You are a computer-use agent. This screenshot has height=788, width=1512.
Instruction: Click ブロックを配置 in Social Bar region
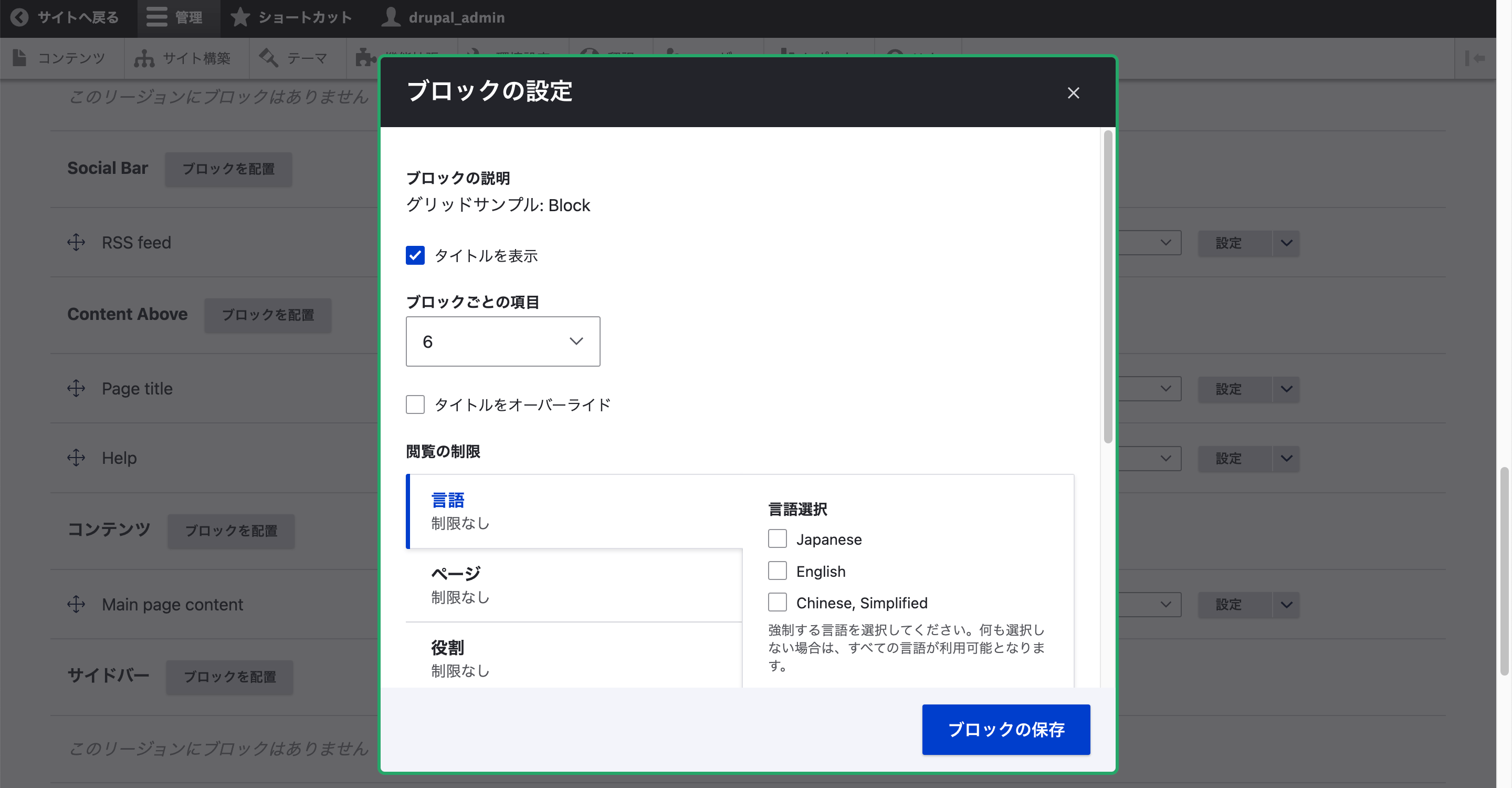tap(228, 168)
